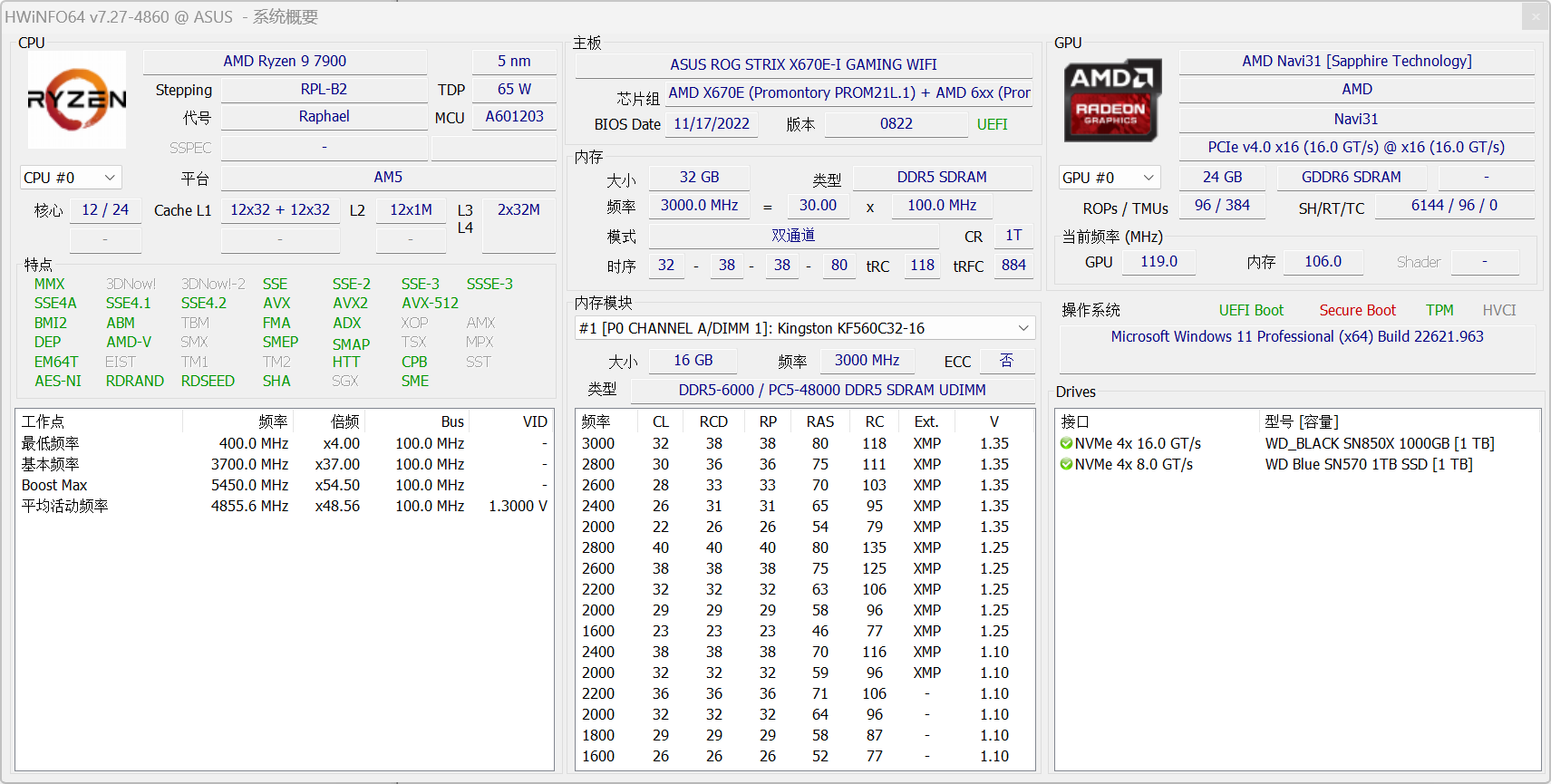Click the 65 W TDP value

(x=514, y=89)
